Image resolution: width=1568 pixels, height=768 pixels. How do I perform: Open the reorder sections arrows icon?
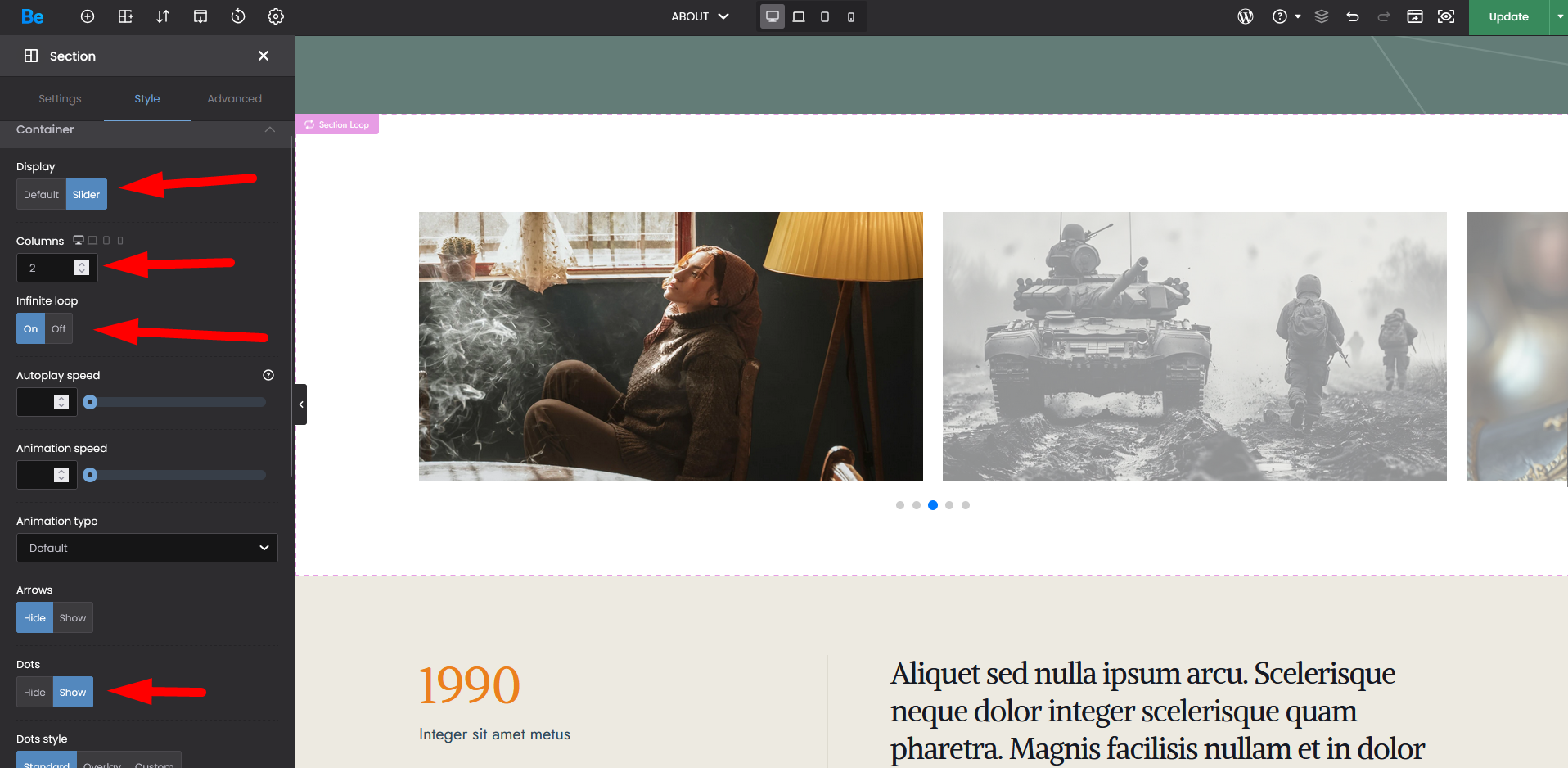[163, 16]
